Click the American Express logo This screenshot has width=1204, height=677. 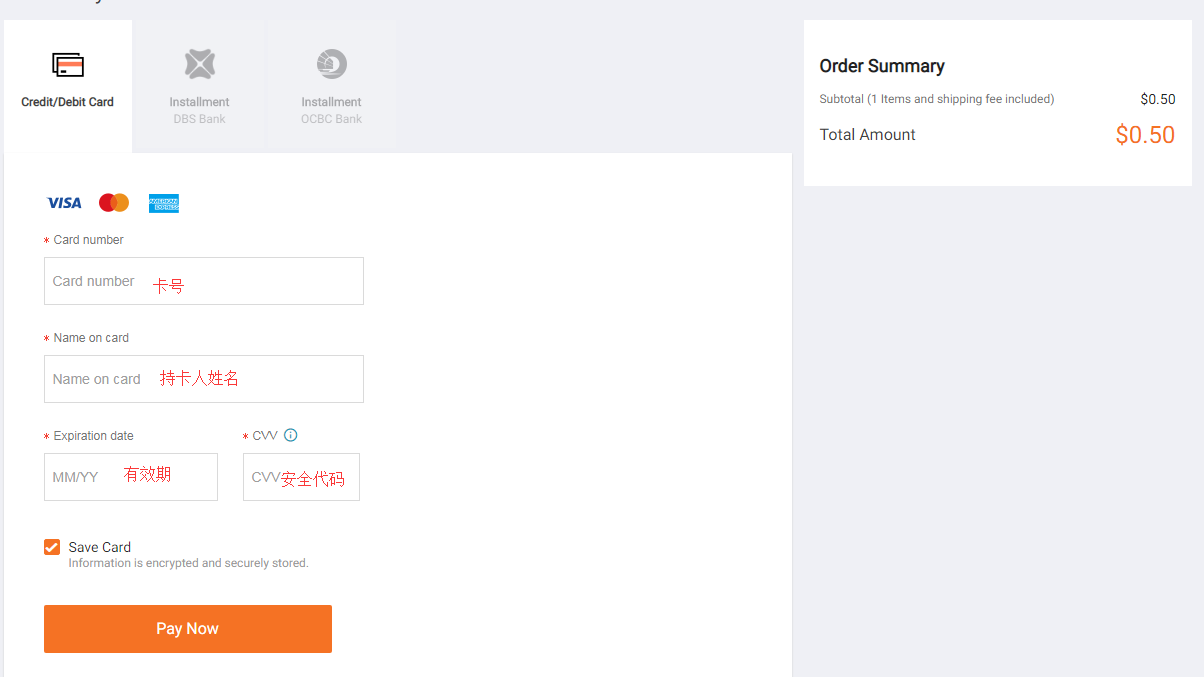click(x=164, y=203)
